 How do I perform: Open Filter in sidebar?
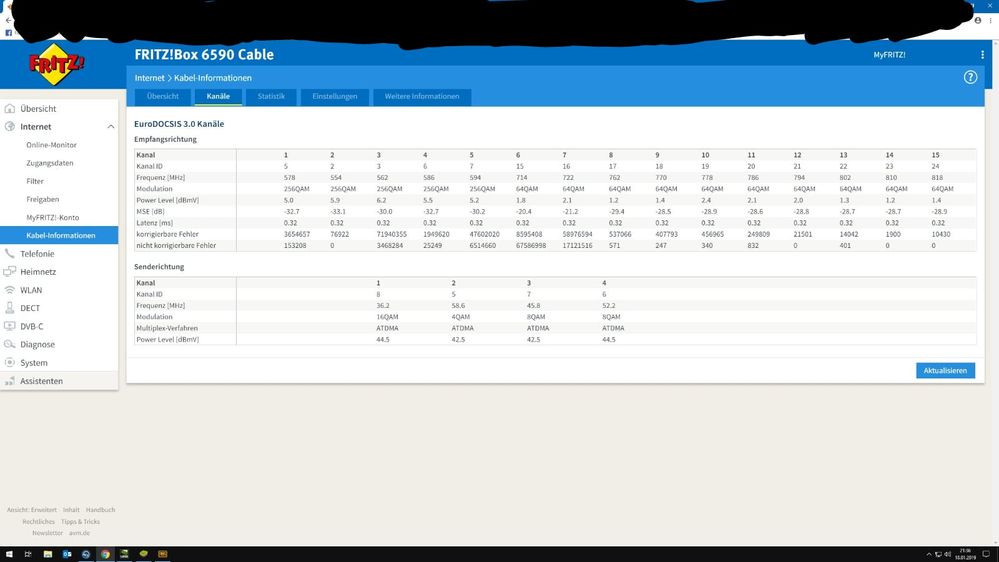(x=35, y=181)
